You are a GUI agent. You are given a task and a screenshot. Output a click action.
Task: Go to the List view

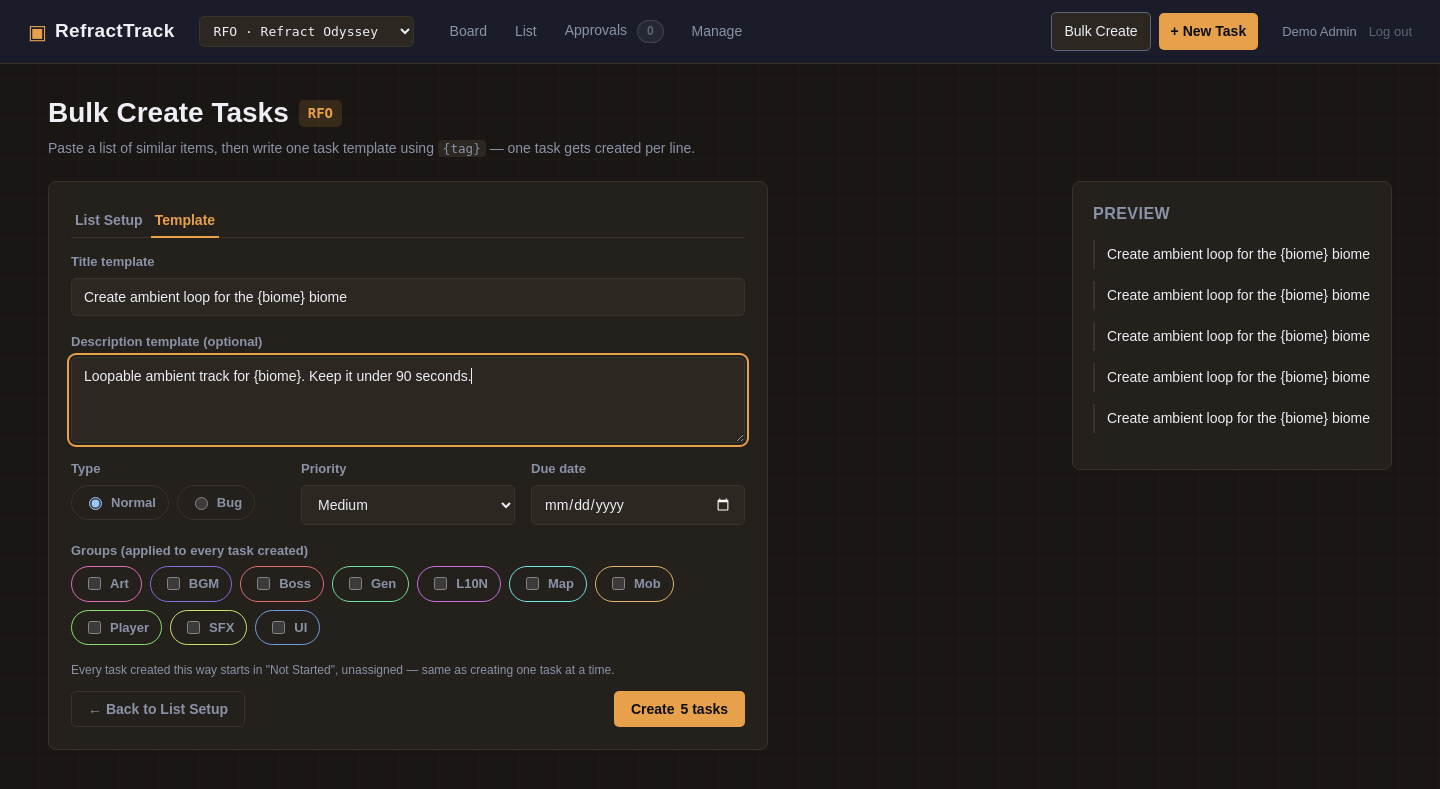tap(526, 31)
